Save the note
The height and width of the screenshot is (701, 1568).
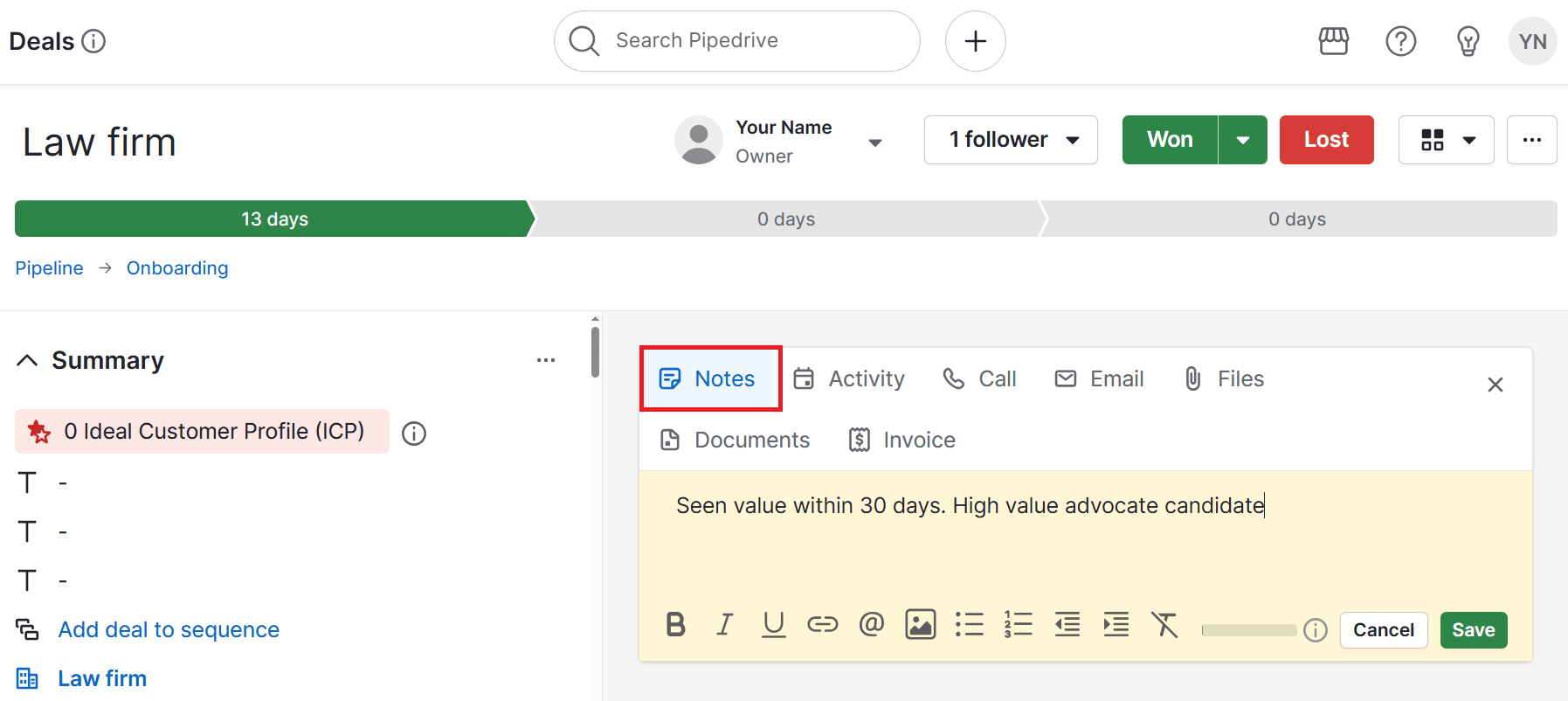tap(1473, 629)
